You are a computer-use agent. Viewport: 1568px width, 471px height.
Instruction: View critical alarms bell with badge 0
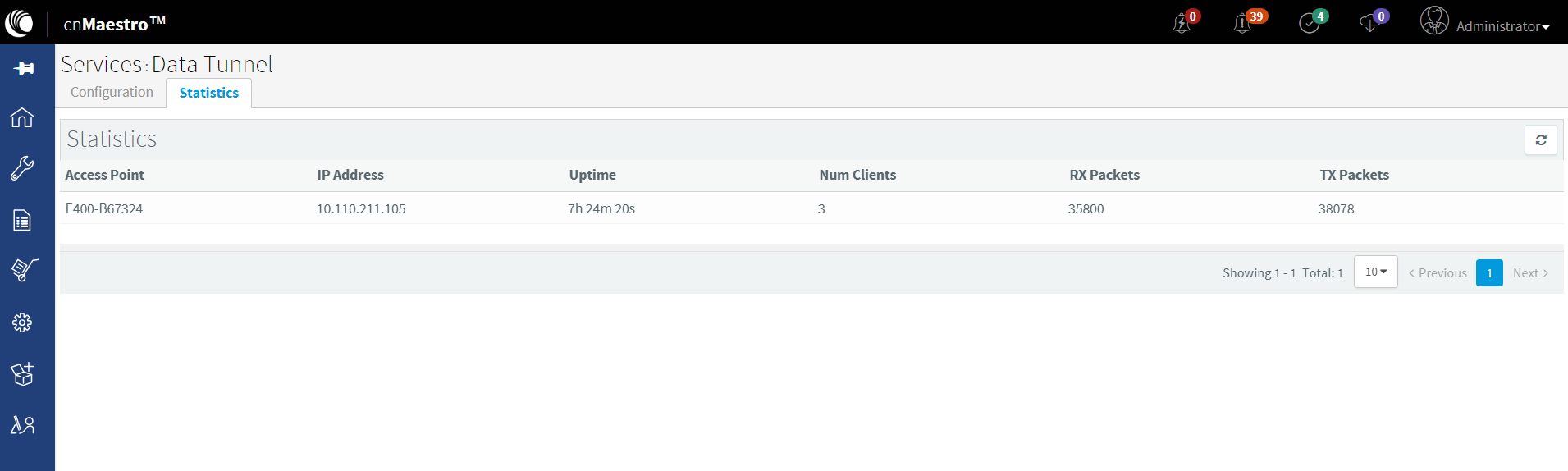1184,22
